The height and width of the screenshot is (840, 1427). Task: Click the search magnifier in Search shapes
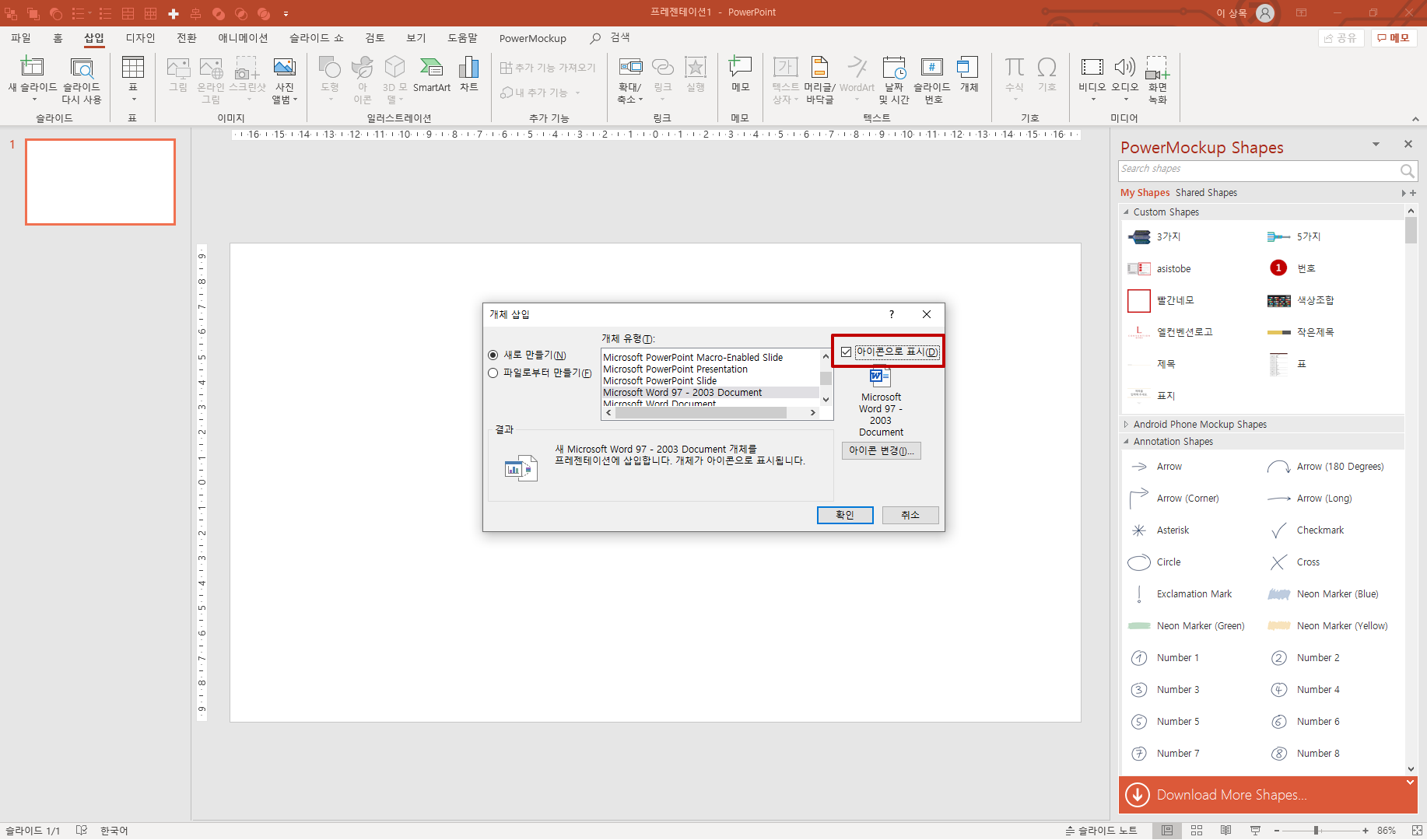[1407, 170]
